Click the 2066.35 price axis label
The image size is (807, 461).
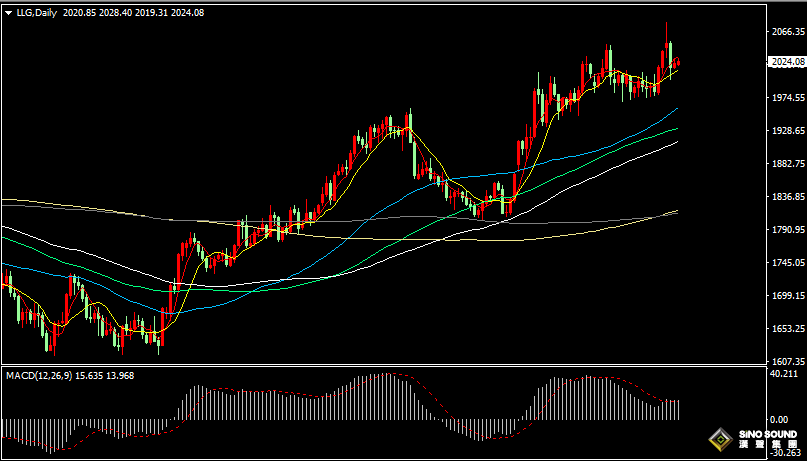click(x=788, y=32)
